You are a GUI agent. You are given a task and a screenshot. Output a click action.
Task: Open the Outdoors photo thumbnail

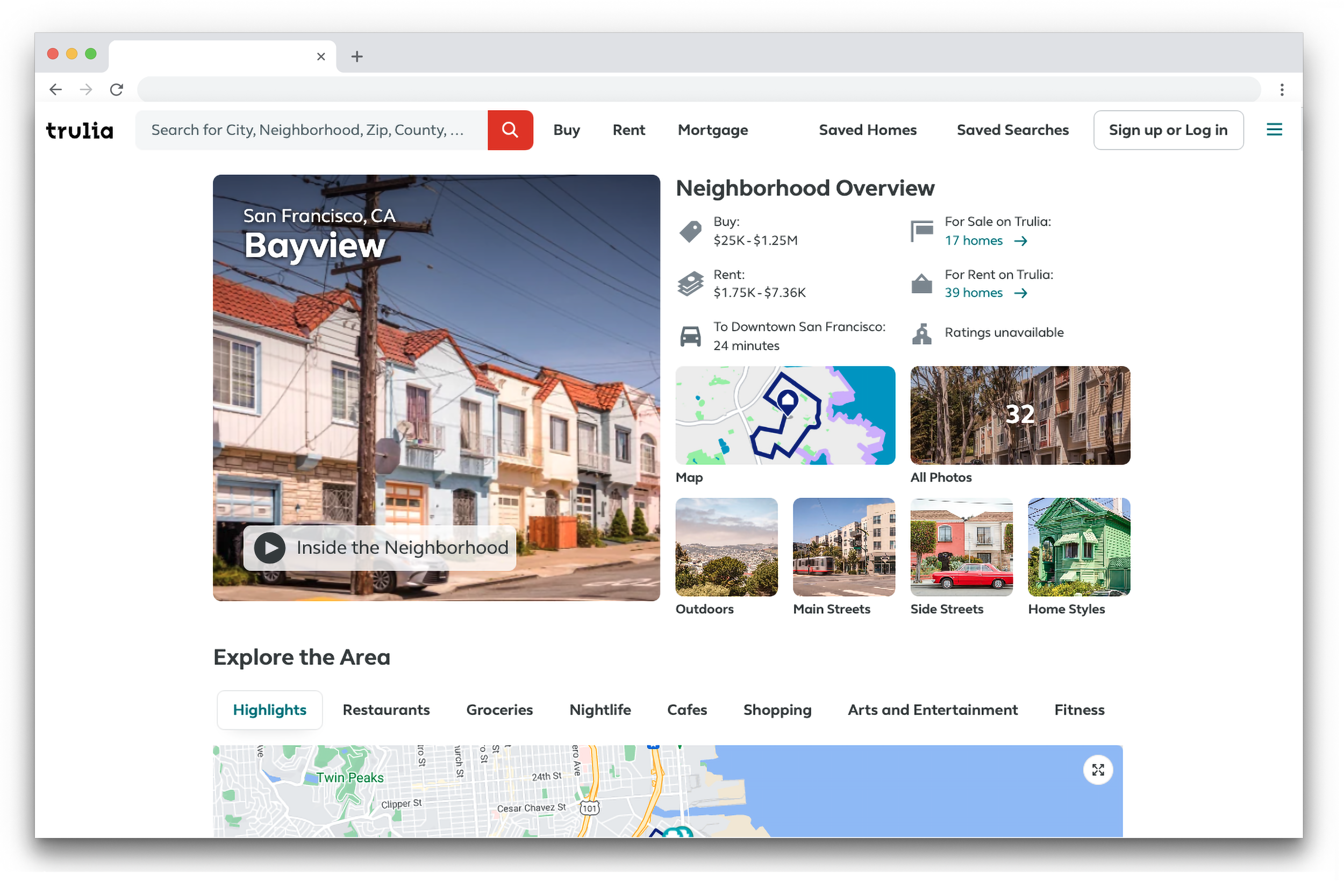pos(726,547)
